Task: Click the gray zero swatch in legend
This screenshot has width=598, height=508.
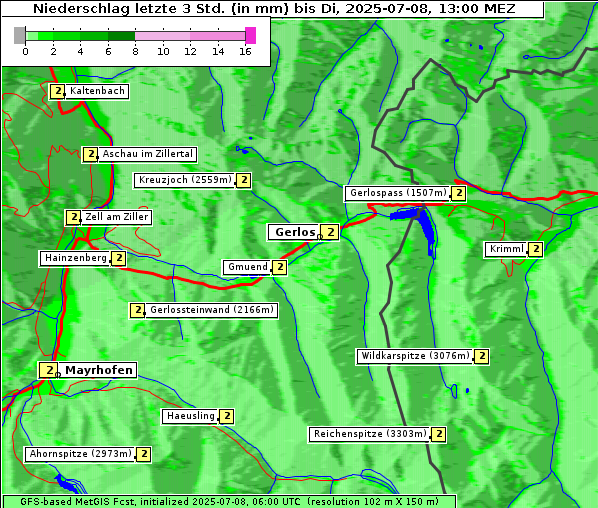Action: (x=19, y=35)
